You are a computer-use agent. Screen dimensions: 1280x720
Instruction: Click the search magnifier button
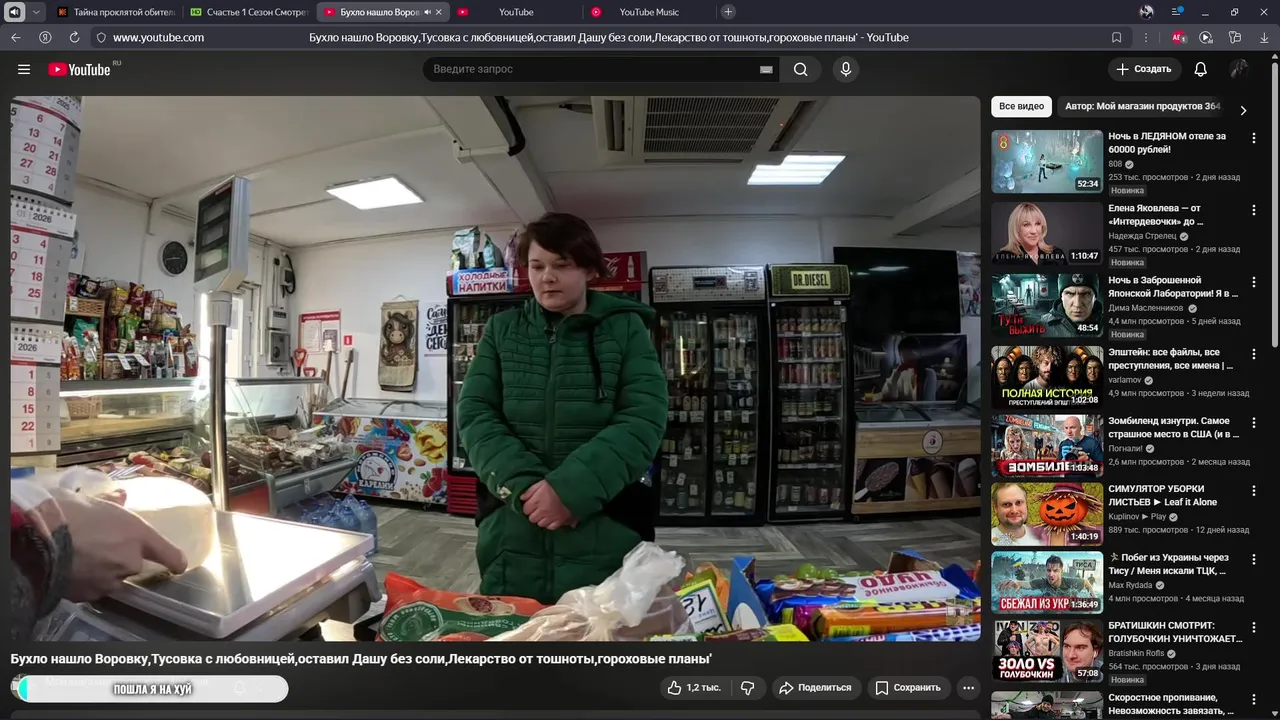click(801, 69)
